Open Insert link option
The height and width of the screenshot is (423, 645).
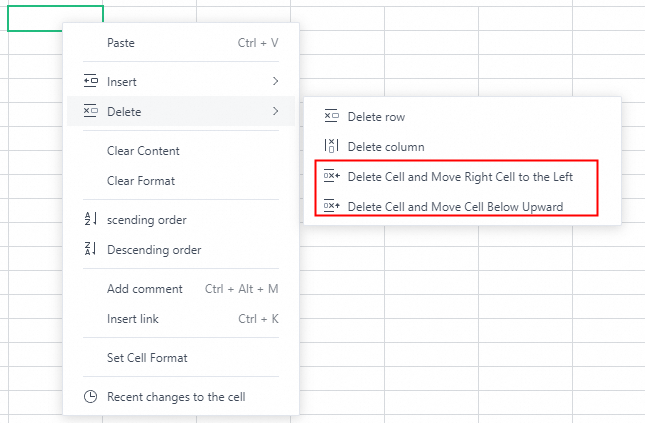133,319
